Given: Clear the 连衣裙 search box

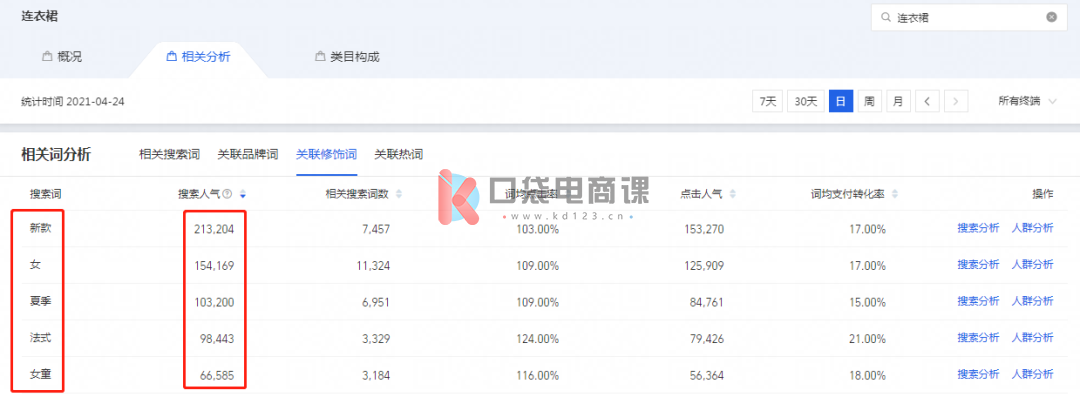Looking at the screenshot, I should [1051, 18].
